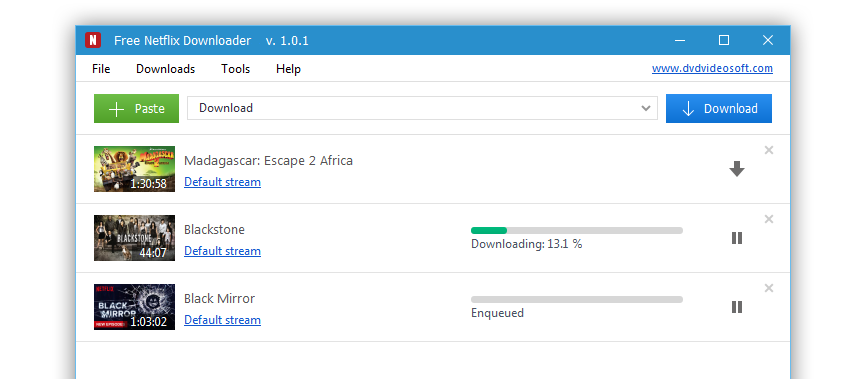This screenshot has height=379, width=866.
Task: Pause the Black Mirror queued download
Action: click(x=737, y=307)
